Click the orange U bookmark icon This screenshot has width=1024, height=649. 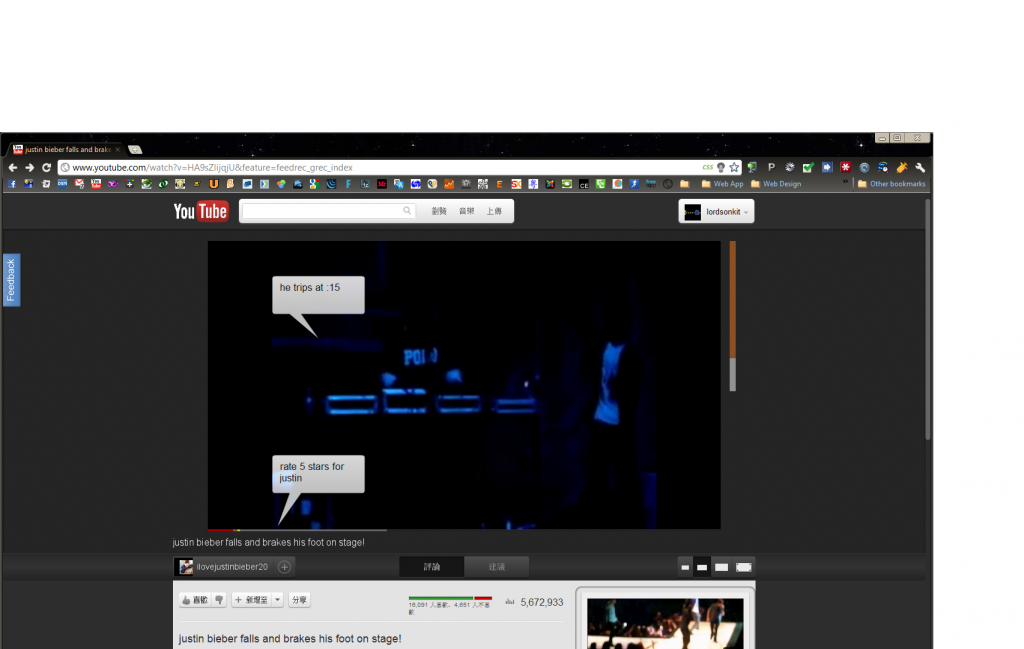[x=214, y=184]
